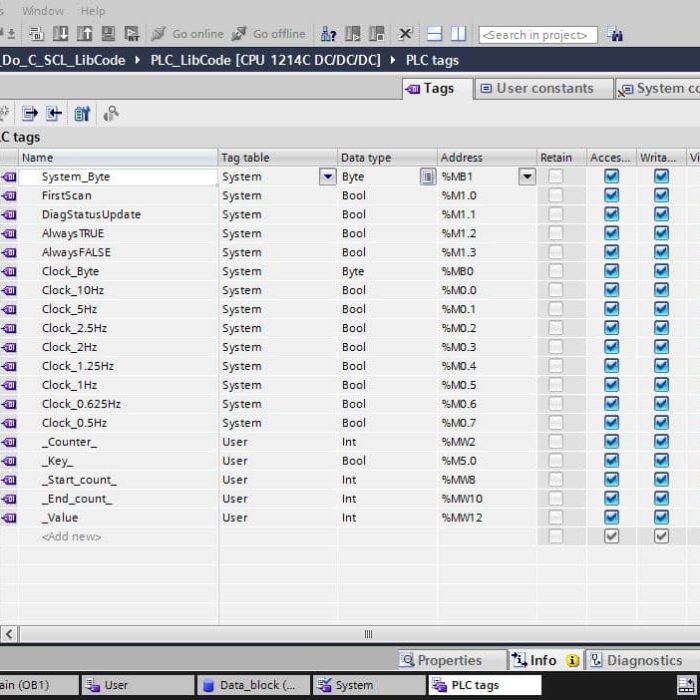Click the tag icon of the Clock_Byte row
700x700 pixels.
point(9,271)
